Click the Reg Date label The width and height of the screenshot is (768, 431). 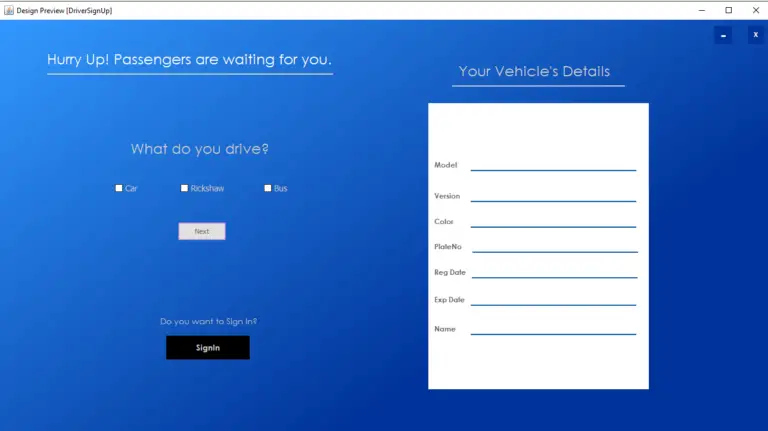point(450,272)
